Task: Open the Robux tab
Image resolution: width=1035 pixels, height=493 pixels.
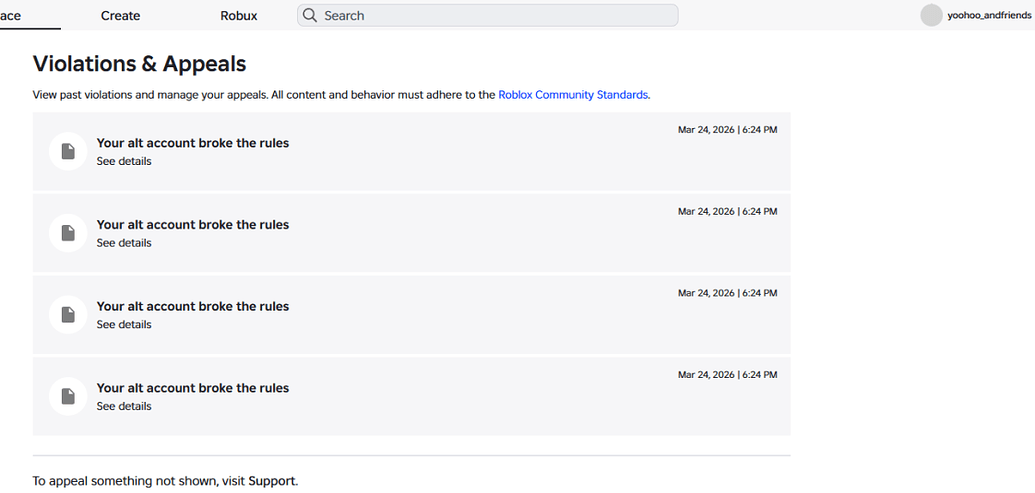Action: tap(239, 15)
